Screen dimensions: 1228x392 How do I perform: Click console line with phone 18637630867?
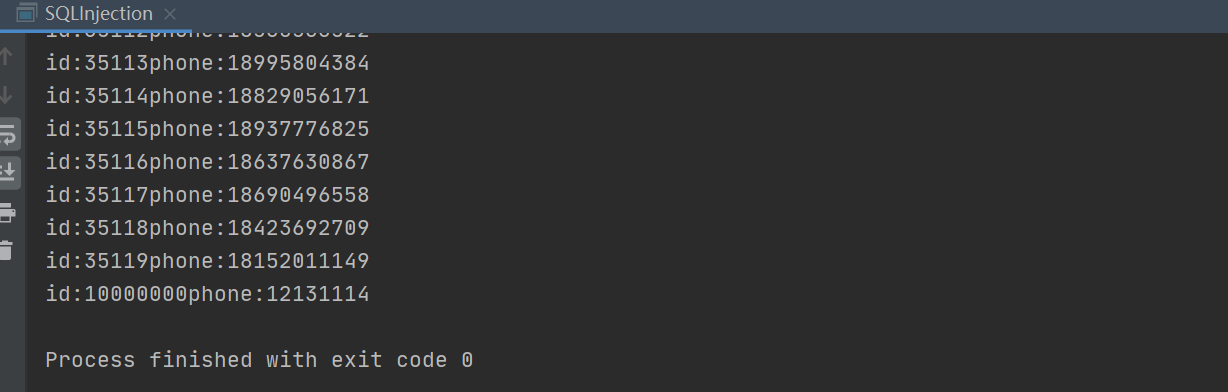pos(208,162)
